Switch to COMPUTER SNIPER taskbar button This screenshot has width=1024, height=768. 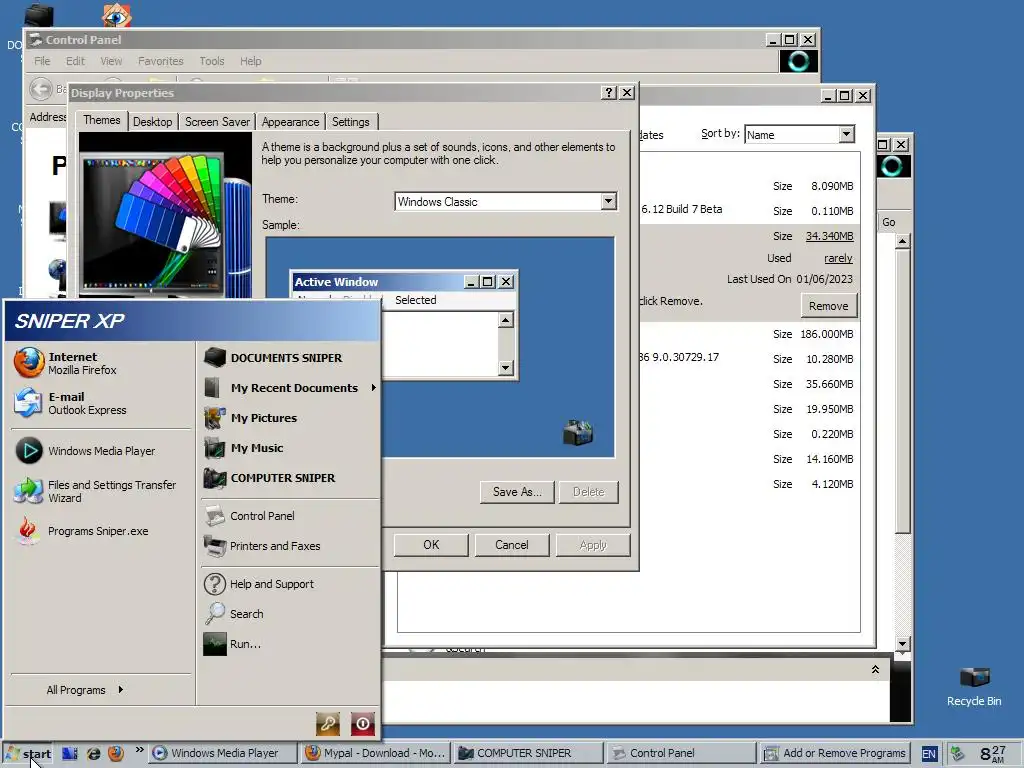coord(527,753)
